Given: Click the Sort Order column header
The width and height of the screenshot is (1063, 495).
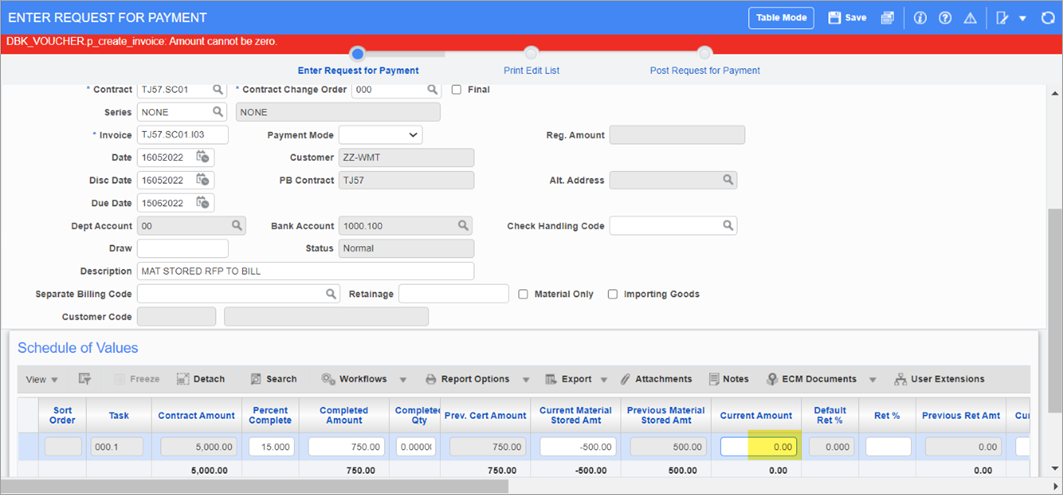Looking at the screenshot, I should click(62, 415).
